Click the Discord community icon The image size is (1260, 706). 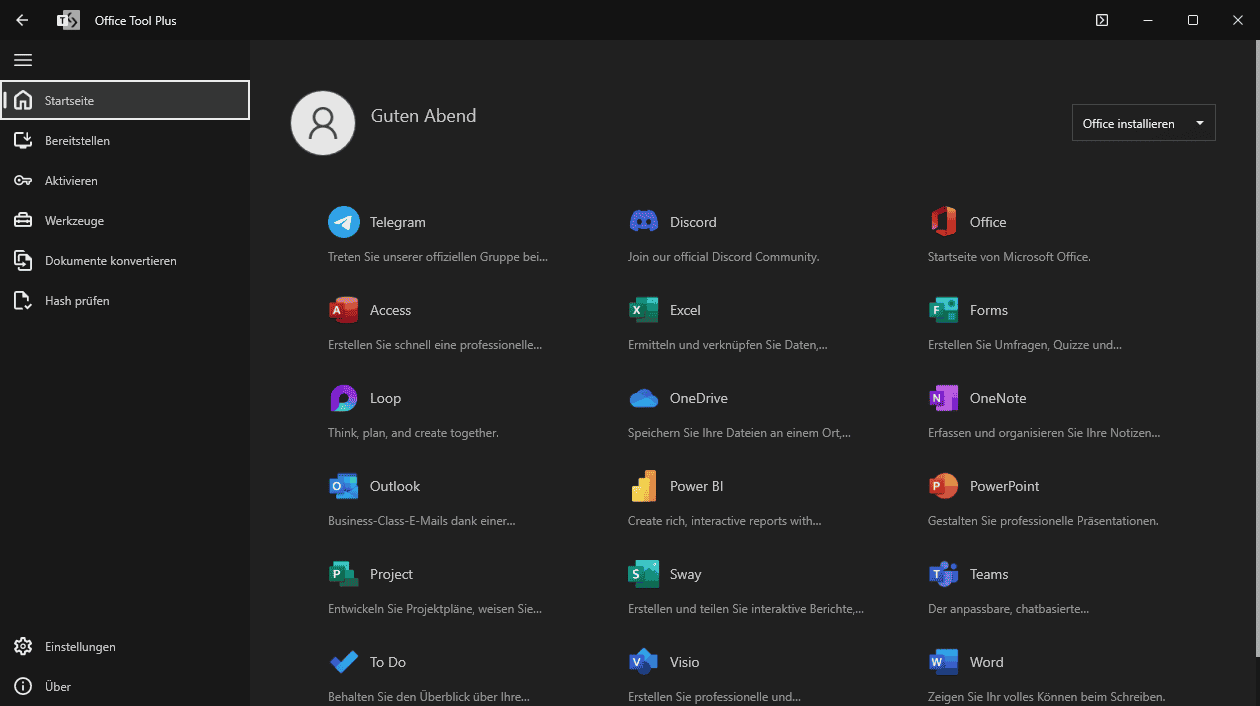[644, 222]
